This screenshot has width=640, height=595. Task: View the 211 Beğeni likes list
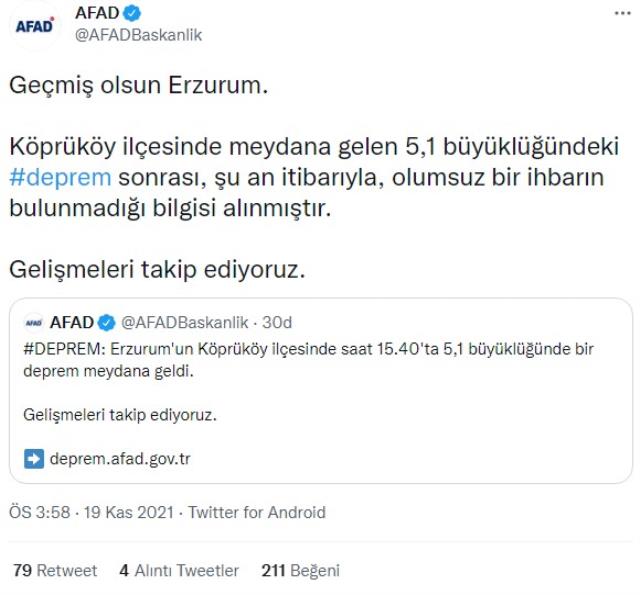click(300, 570)
